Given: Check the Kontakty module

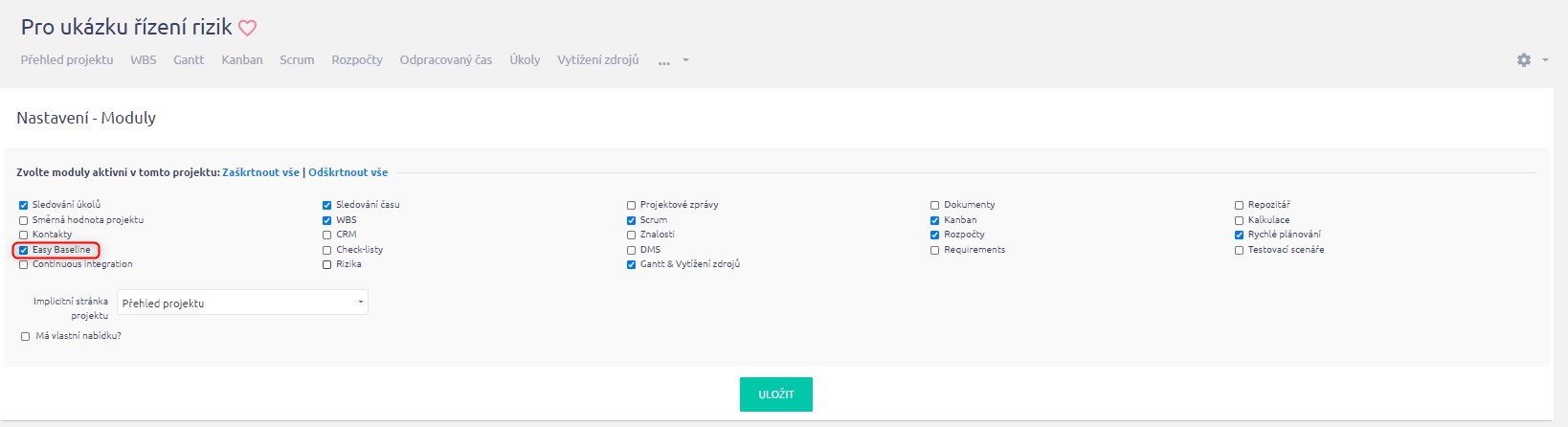Looking at the screenshot, I should 24,235.
